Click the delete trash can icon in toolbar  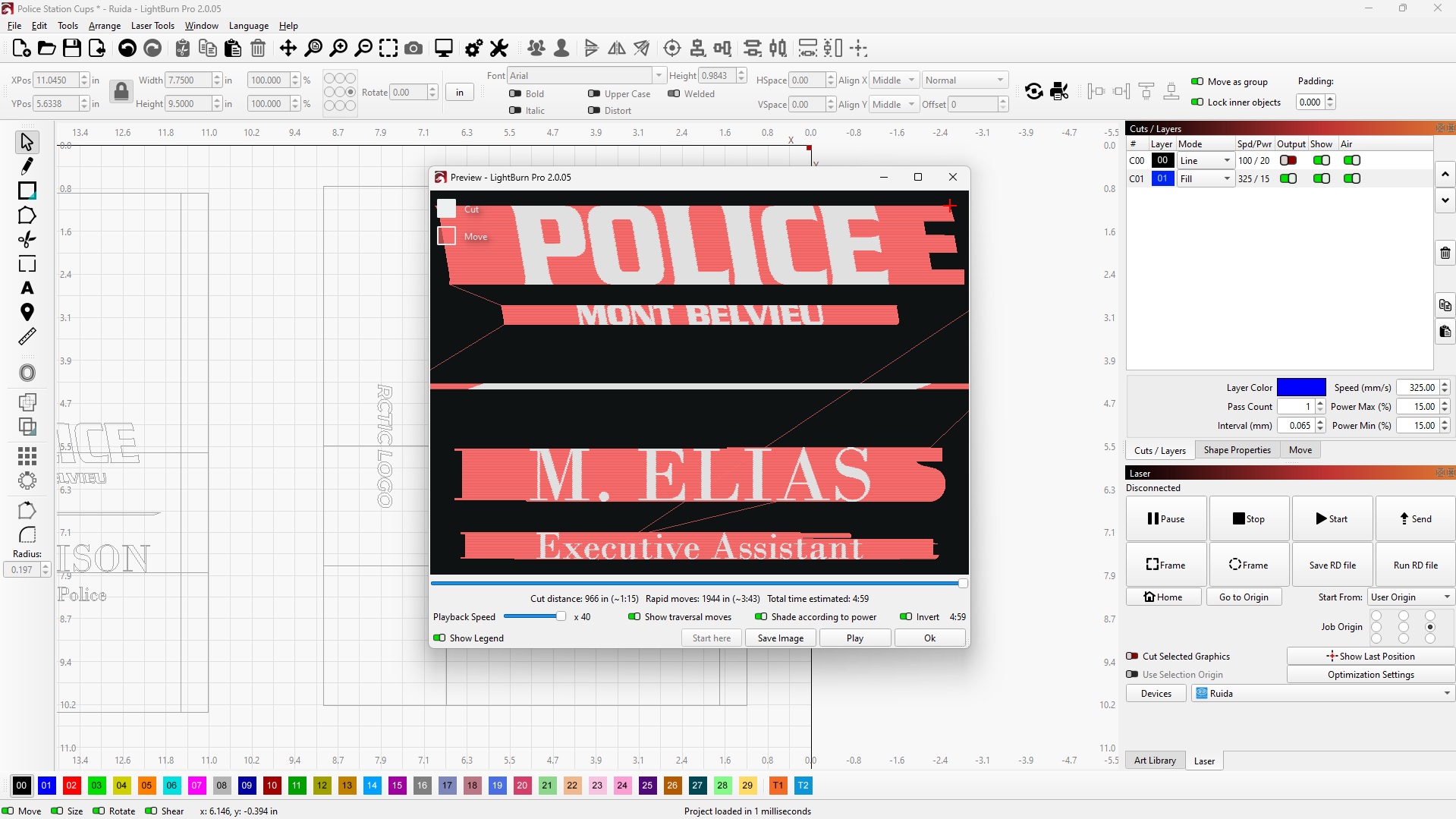[258, 49]
